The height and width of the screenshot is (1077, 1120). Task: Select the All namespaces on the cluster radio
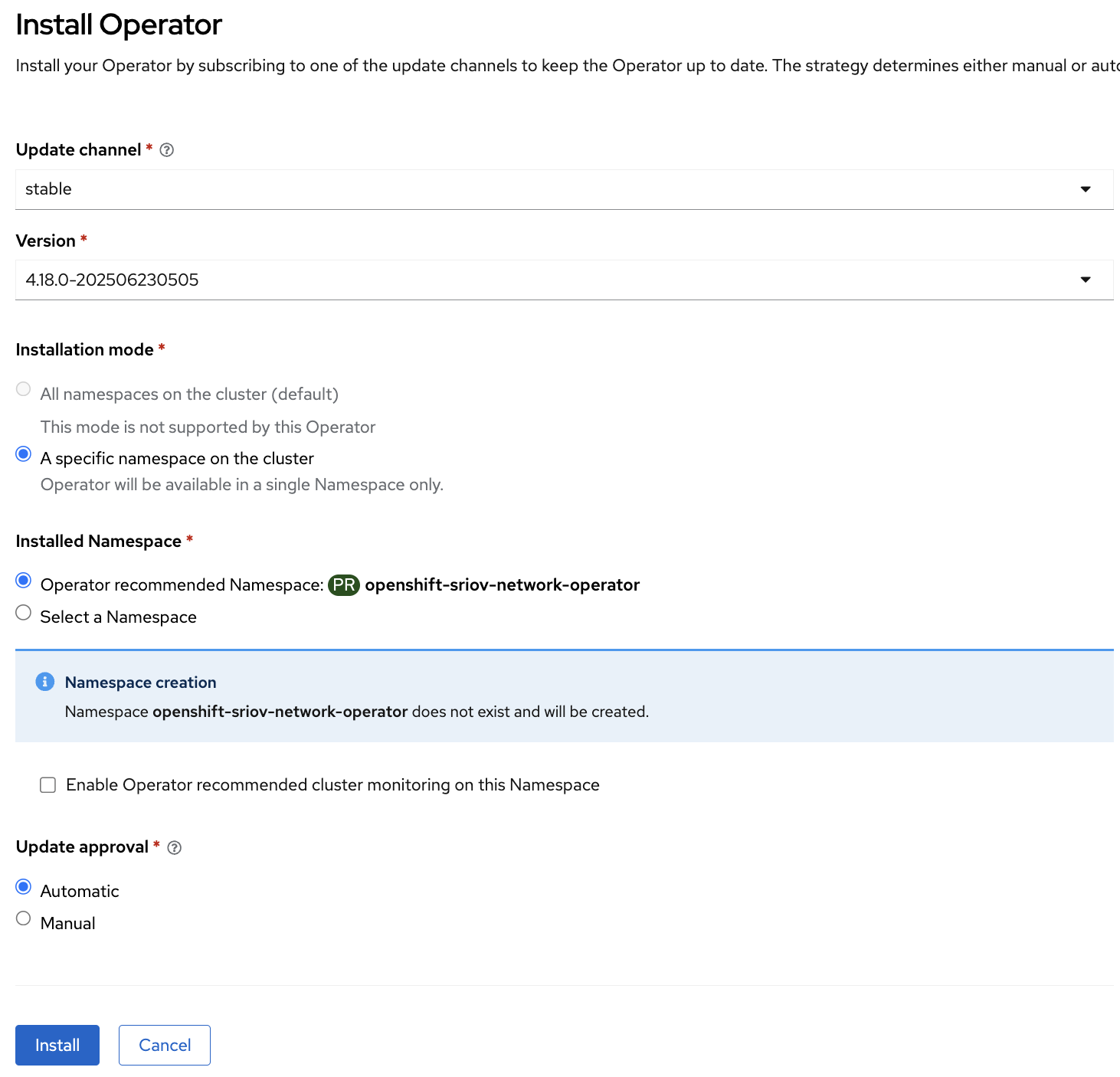24,389
